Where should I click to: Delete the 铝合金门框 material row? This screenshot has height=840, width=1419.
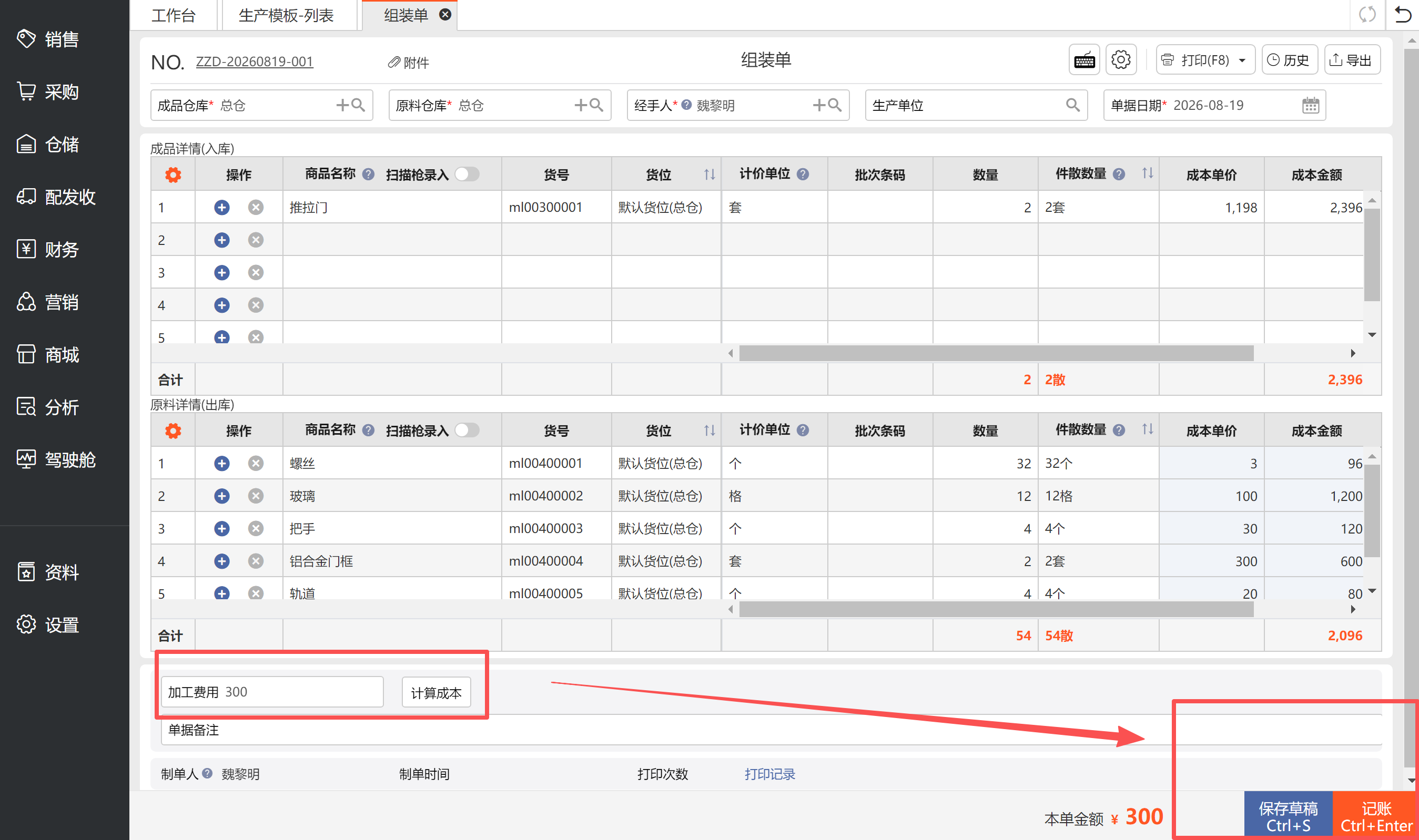tap(256, 561)
